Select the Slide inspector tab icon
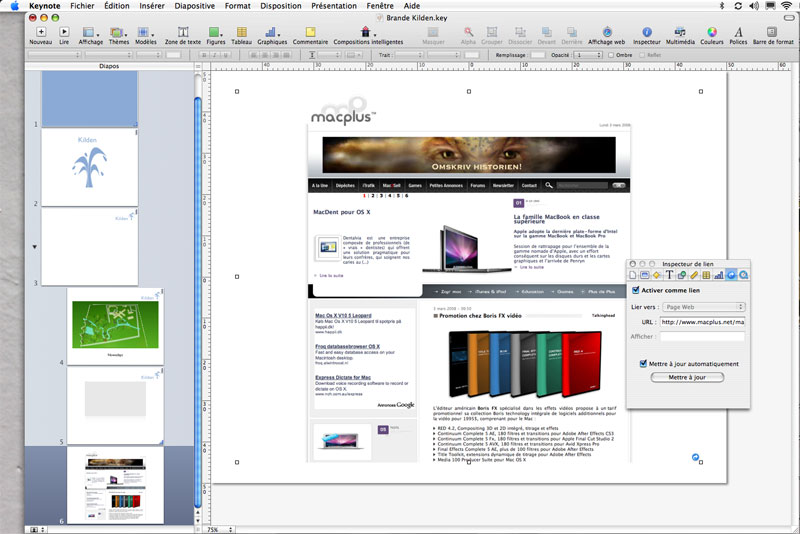The width and height of the screenshot is (800, 534). (645, 275)
